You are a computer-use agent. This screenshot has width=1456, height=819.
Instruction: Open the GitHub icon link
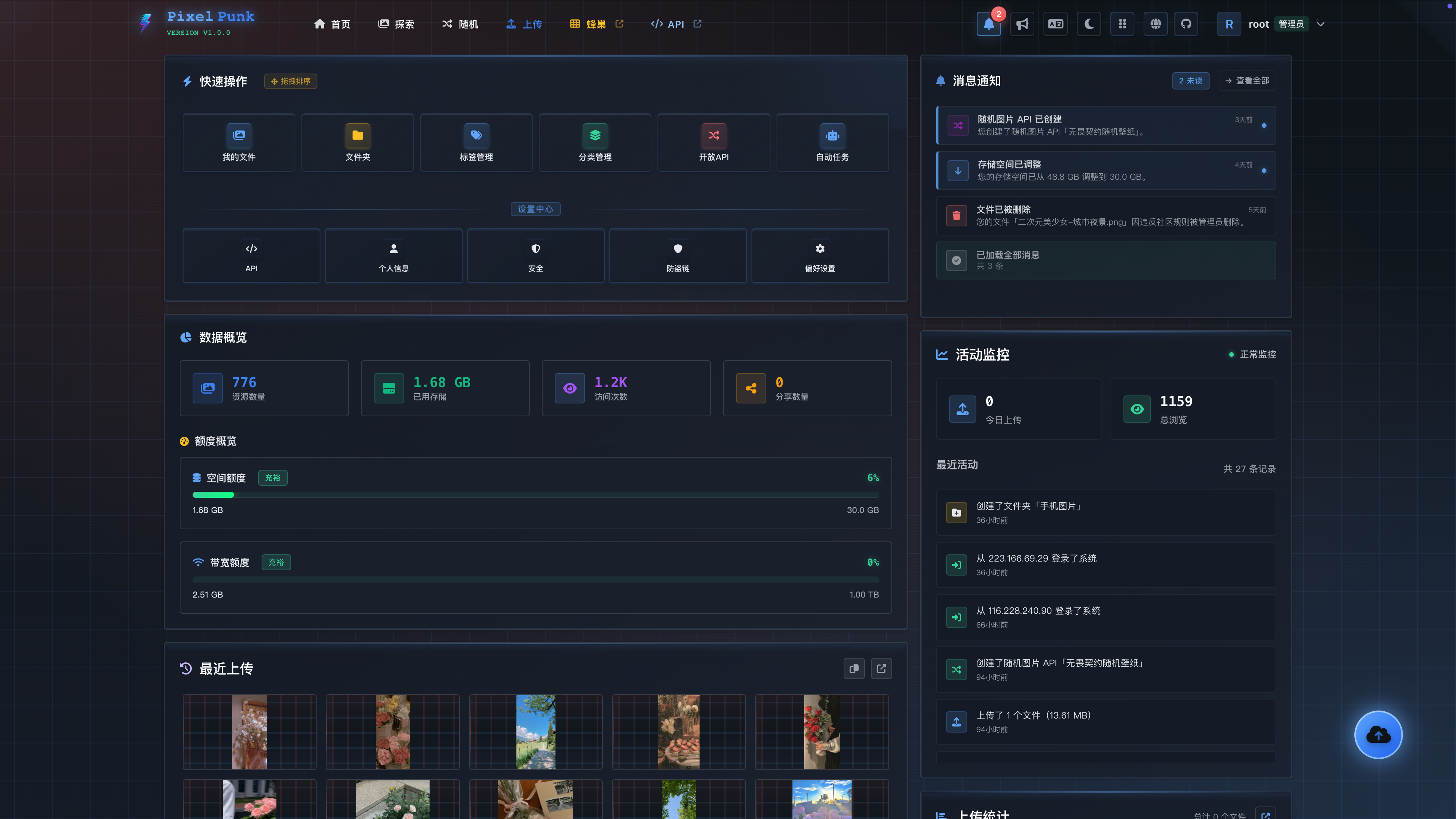point(1186,24)
